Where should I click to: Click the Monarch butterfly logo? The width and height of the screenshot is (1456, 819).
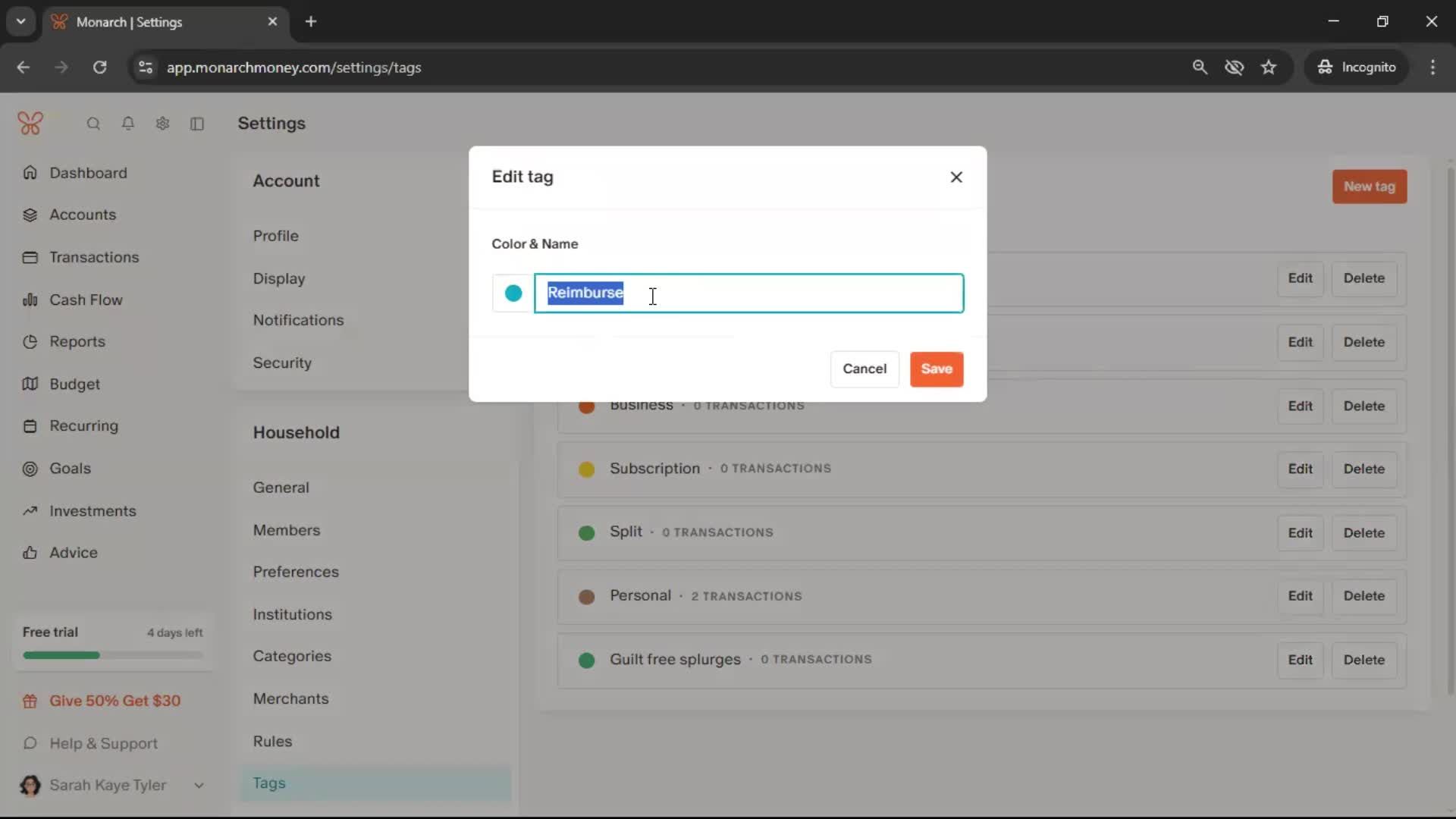(30, 124)
